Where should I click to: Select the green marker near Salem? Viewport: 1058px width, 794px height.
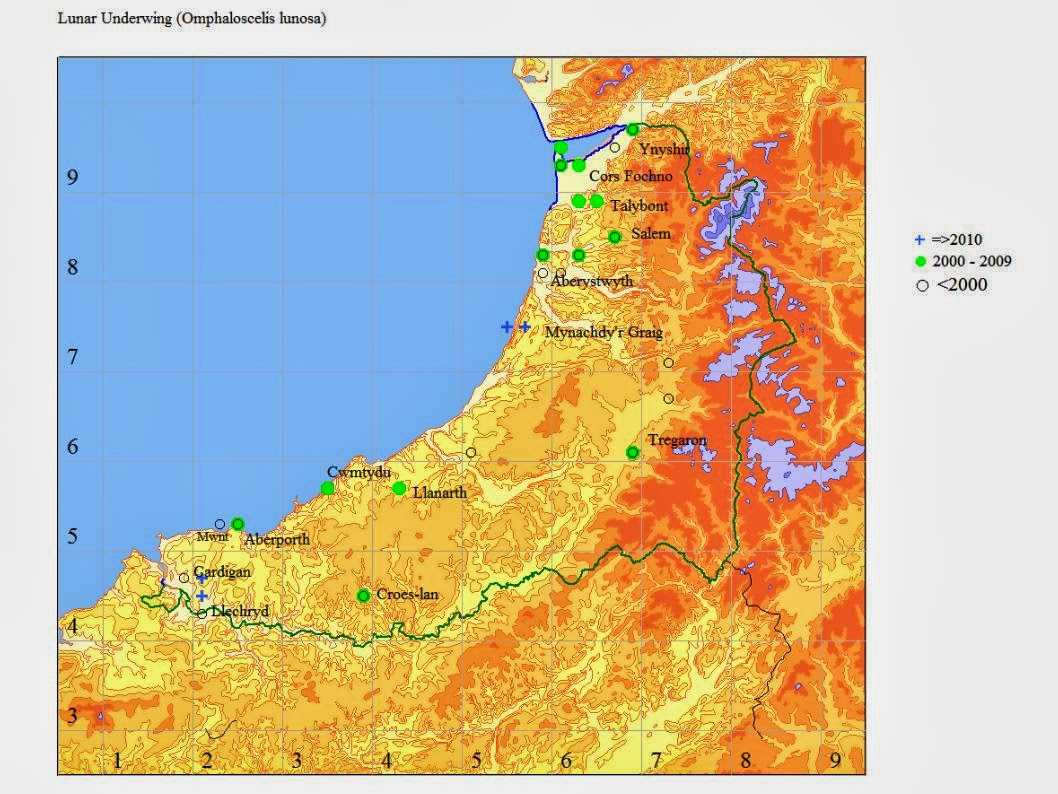click(x=613, y=238)
